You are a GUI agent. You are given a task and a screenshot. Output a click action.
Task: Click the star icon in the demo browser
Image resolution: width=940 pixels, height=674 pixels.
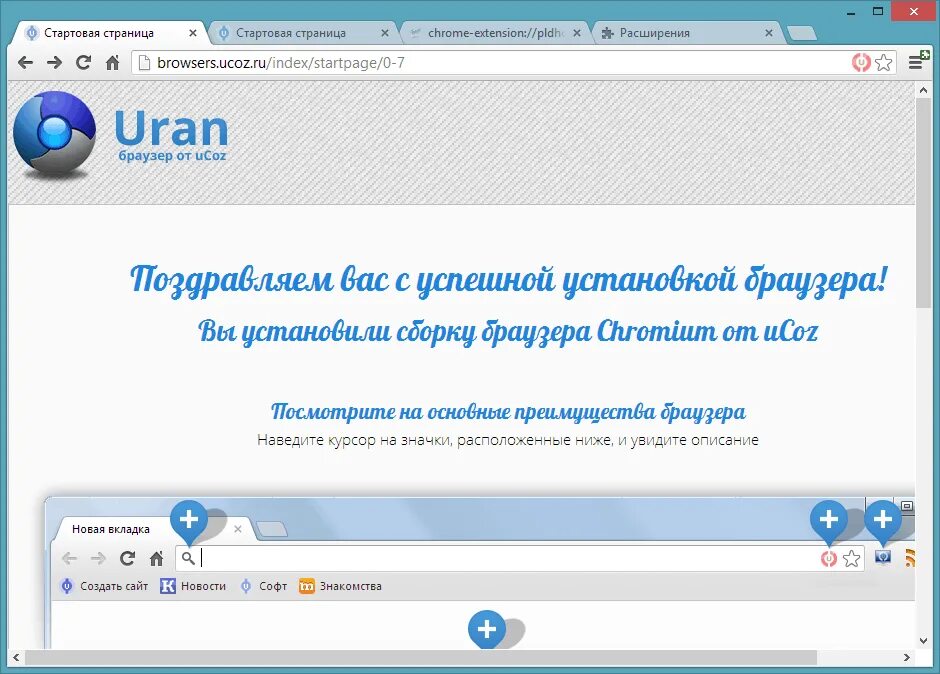(851, 559)
